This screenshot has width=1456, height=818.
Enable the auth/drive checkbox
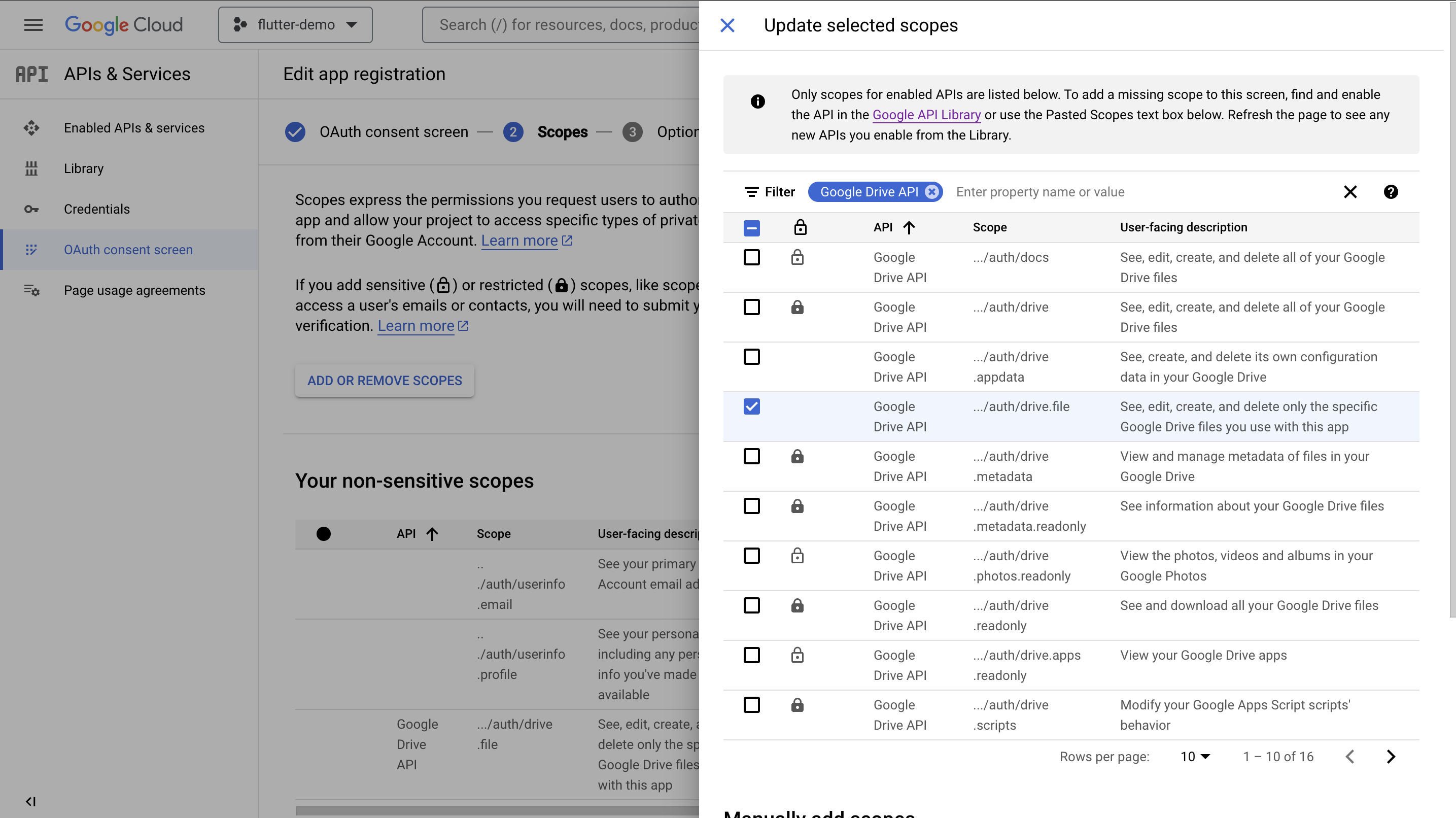coord(751,307)
